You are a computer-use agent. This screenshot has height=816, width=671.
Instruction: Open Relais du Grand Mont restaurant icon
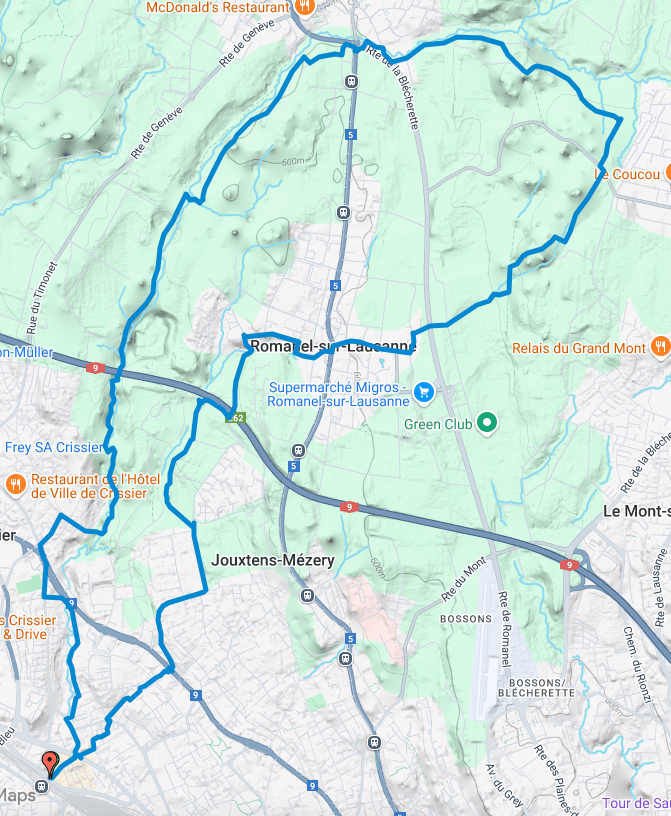pos(660,346)
